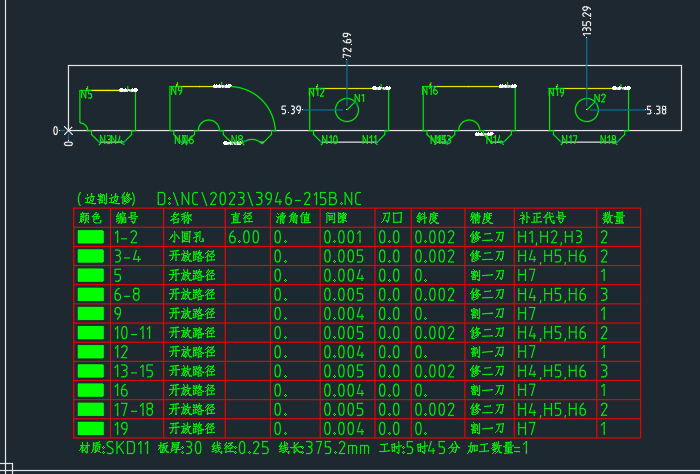Image resolution: width=700 pixels, height=474 pixels.
Task: Click the wire length 375.2mm text
Action: tap(338, 448)
